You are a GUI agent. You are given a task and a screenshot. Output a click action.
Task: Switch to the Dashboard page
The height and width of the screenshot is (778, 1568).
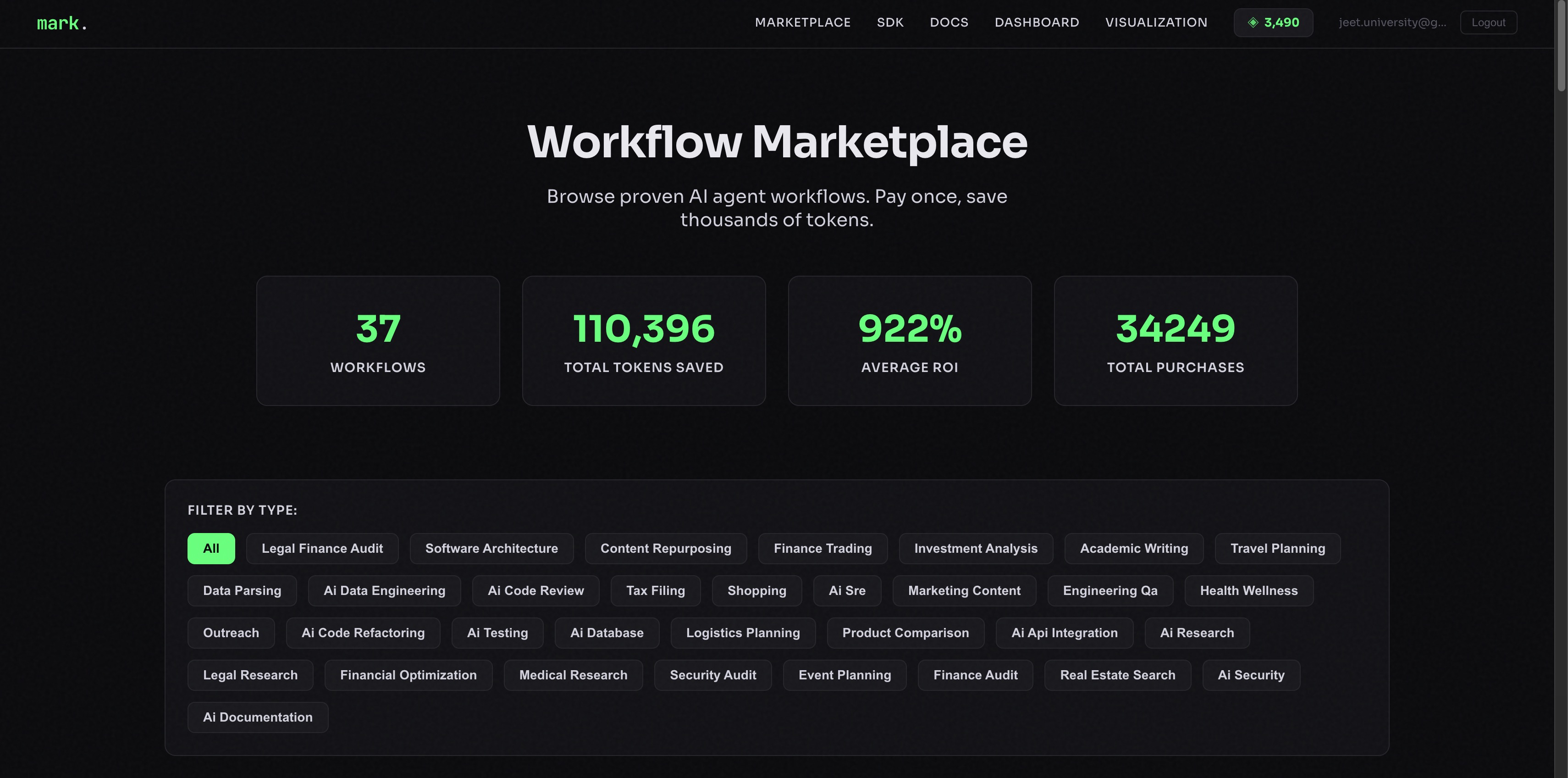point(1037,22)
